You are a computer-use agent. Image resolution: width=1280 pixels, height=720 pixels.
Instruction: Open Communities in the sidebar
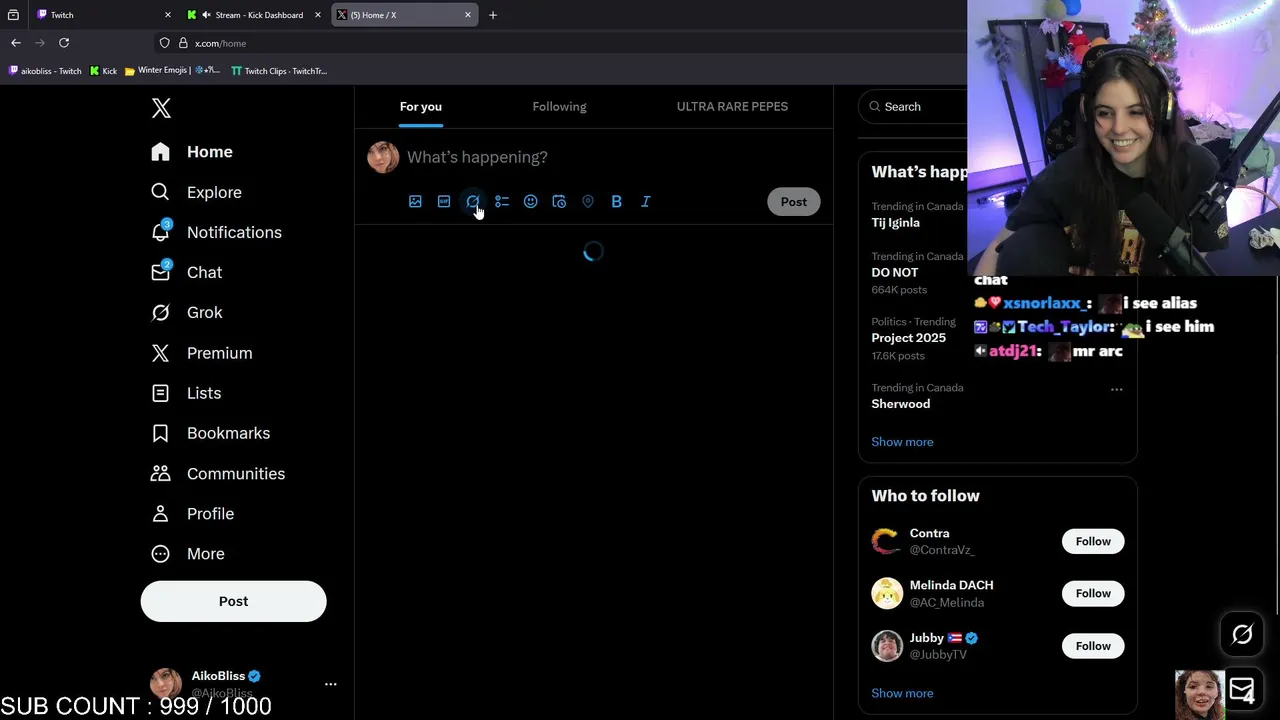tap(218, 473)
